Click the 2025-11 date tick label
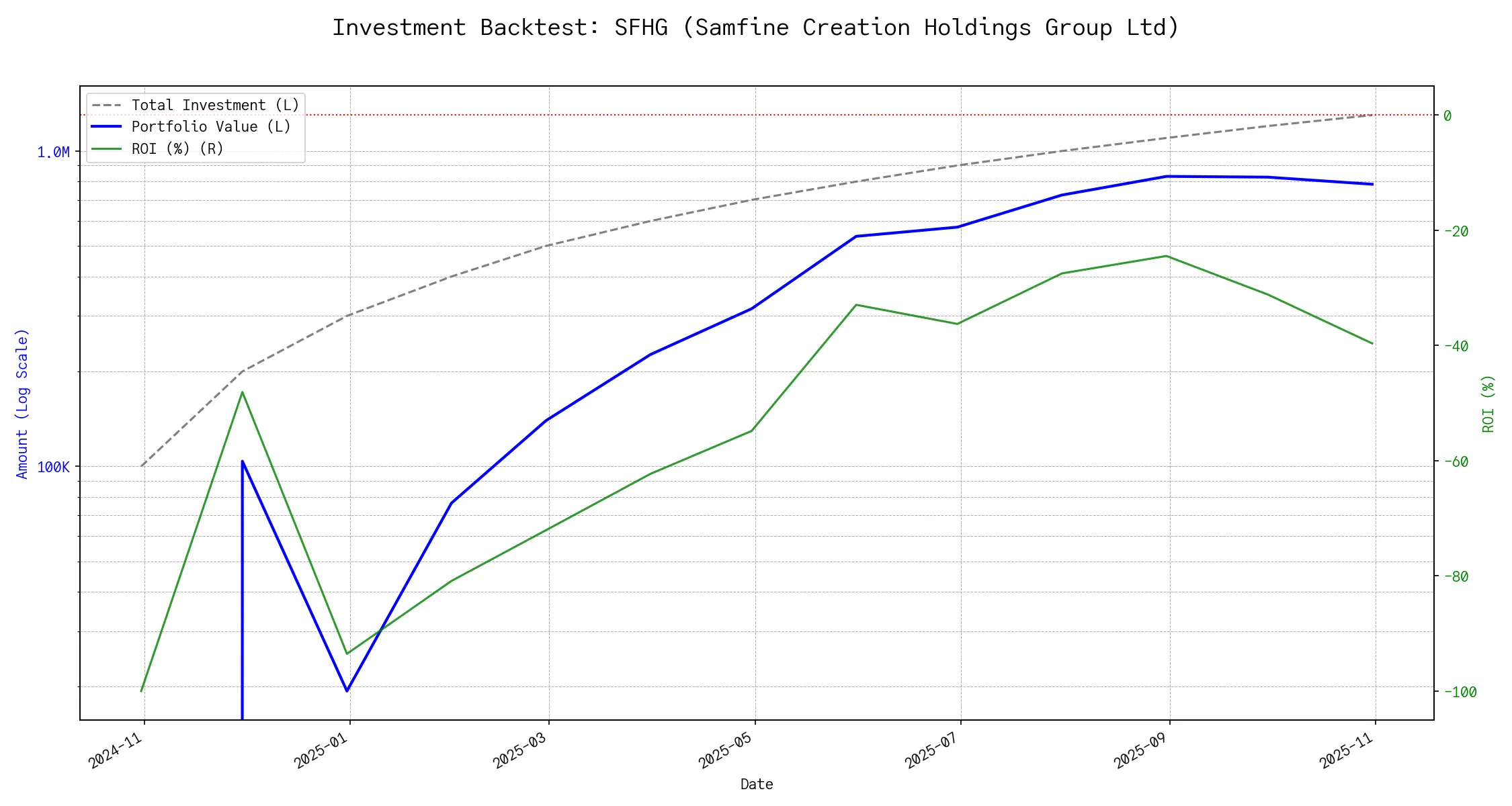The image size is (1512, 806). [1347, 751]
